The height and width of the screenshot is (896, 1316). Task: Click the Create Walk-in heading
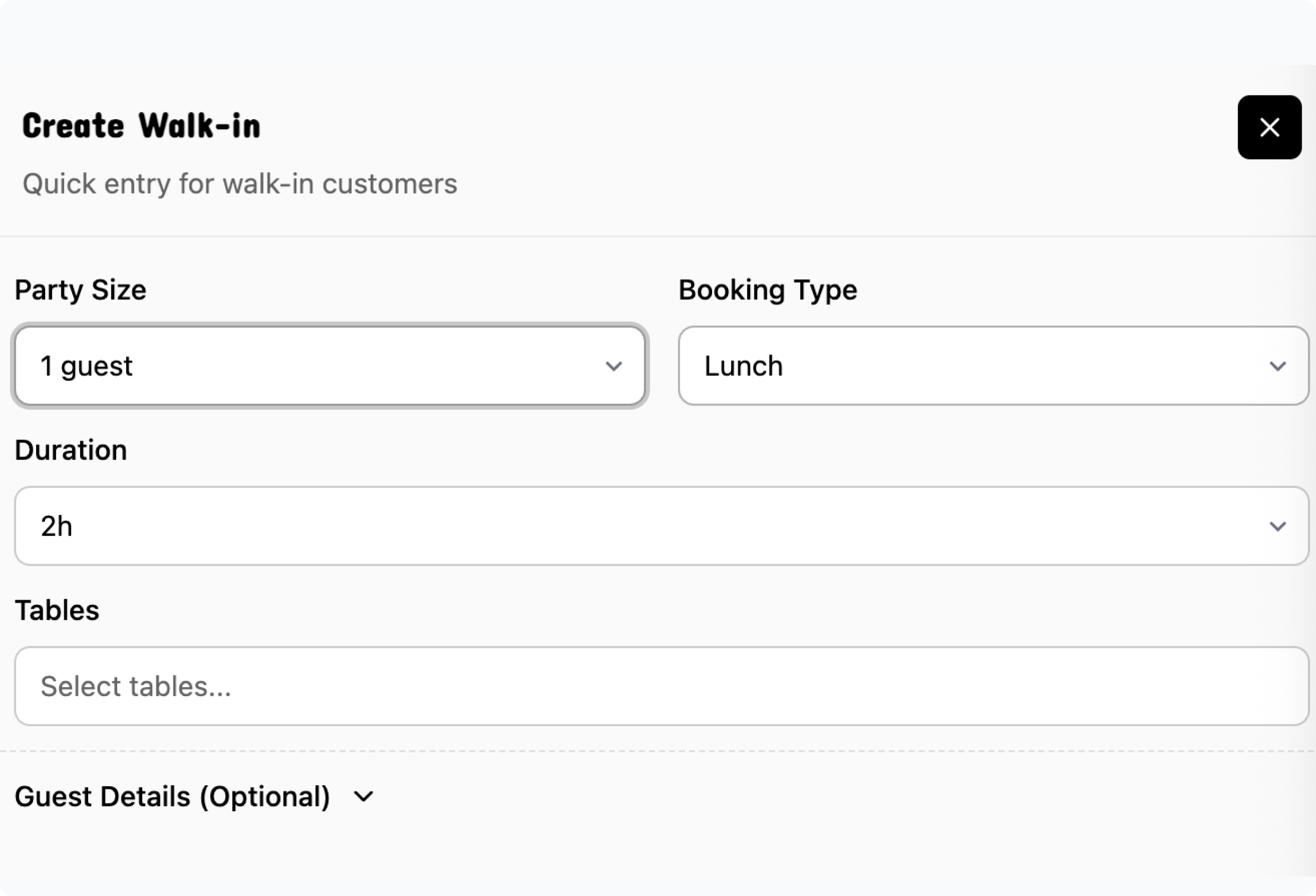click(141, 126)
